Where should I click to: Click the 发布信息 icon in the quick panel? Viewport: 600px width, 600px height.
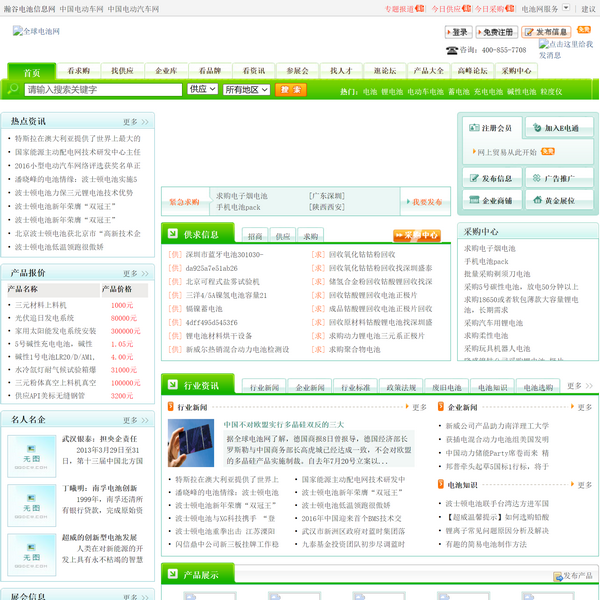point(490,178)
